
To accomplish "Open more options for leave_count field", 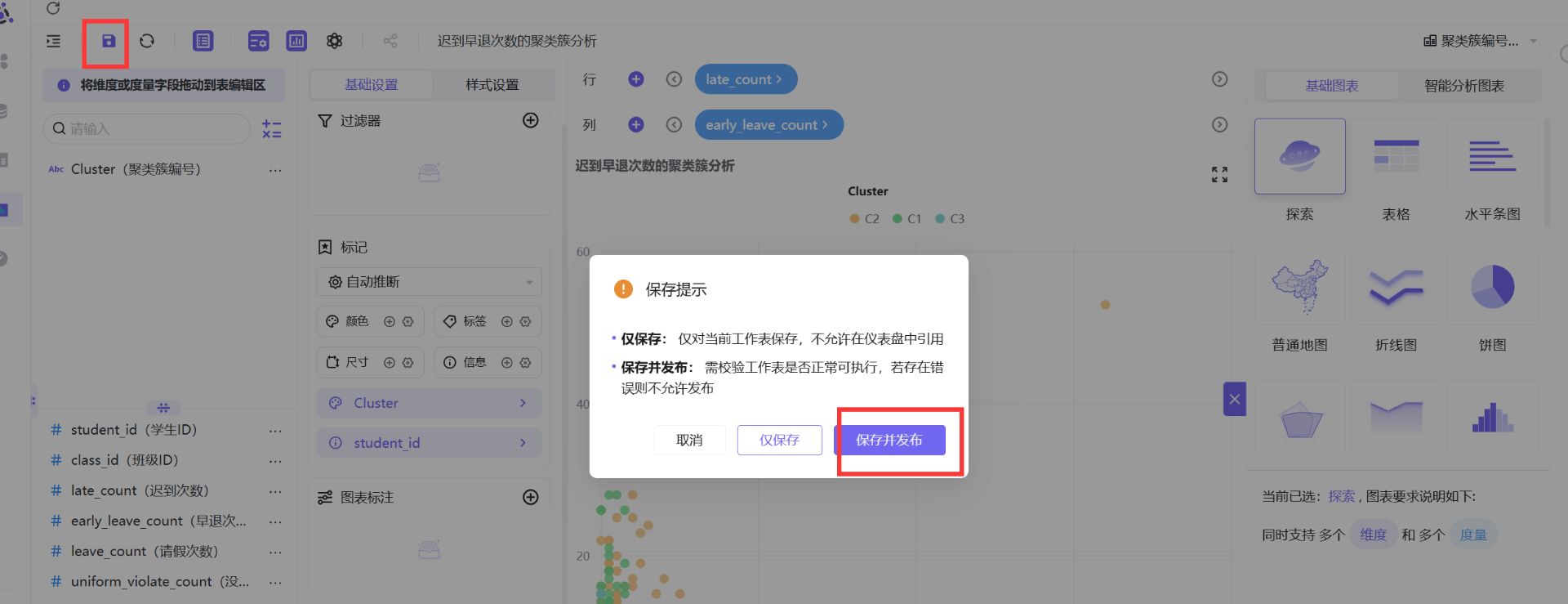I will pos(275,552).
